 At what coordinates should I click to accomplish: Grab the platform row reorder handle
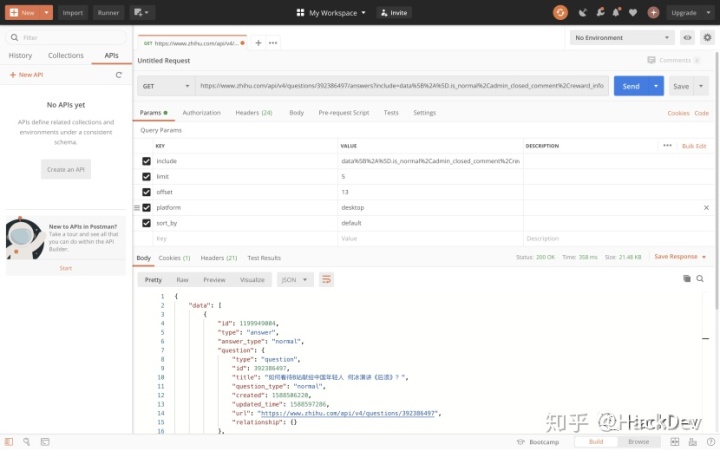136,208
